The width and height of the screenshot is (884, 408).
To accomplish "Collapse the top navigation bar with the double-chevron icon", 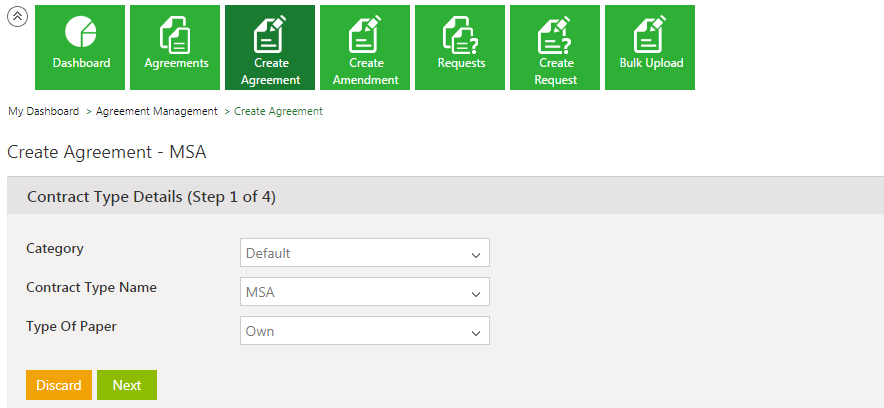I will (17, 17).
